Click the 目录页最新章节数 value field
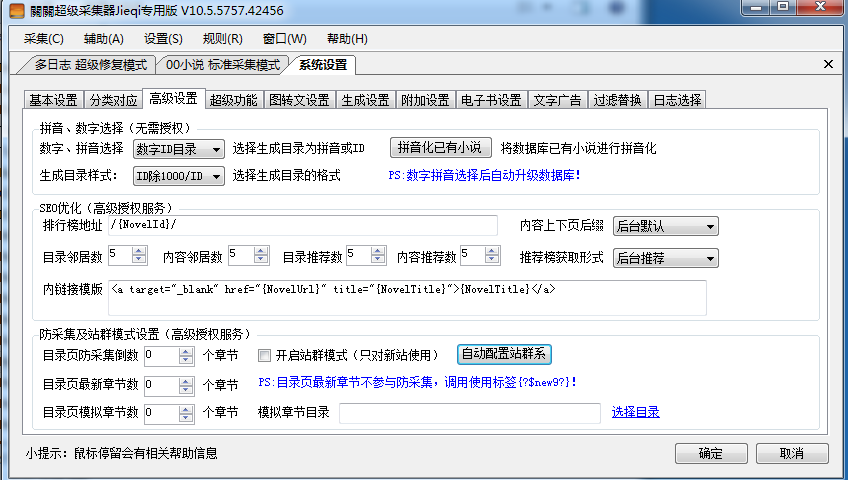Viewport: 848px width, 480px height. [161, 385]
